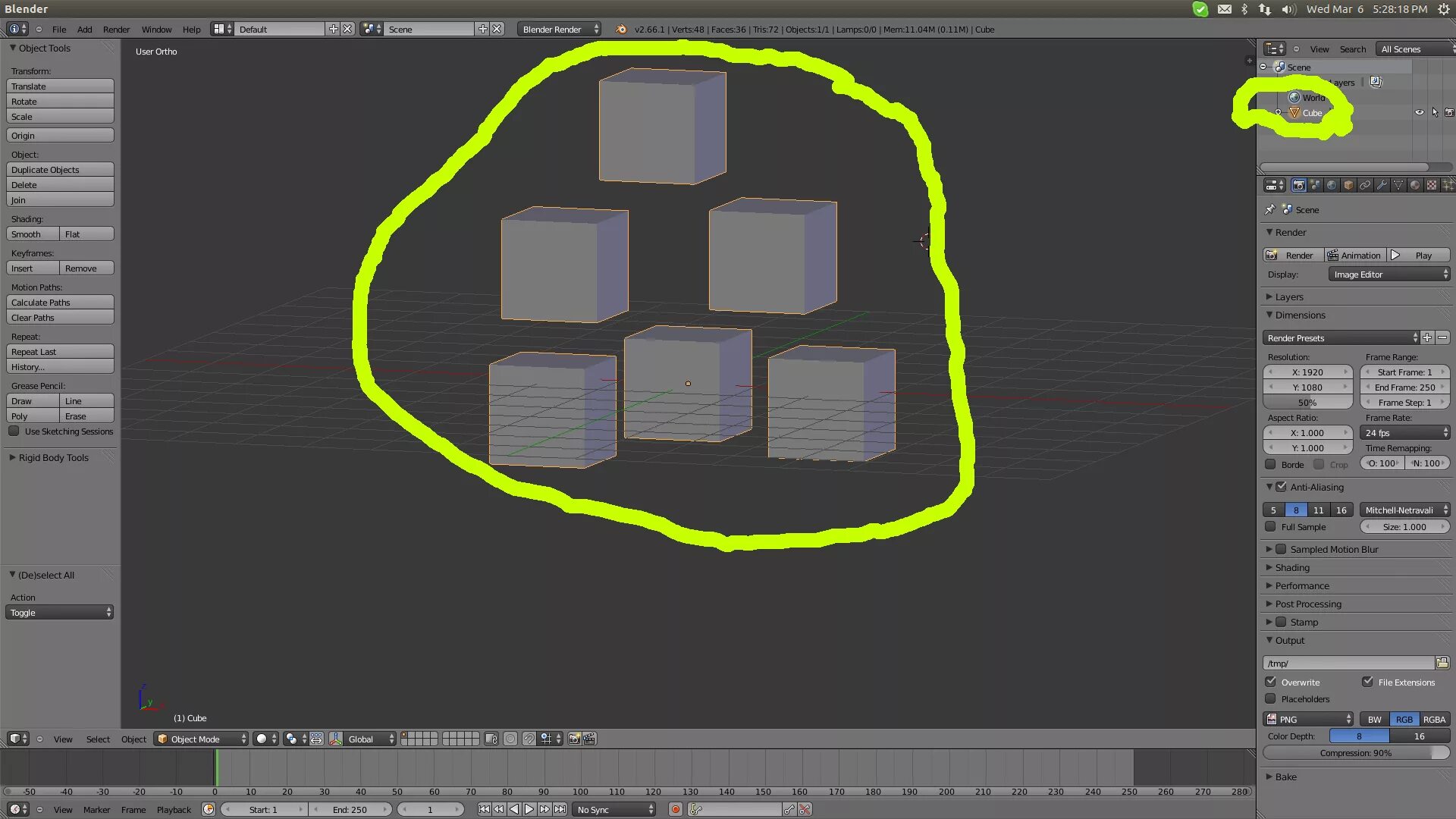Open the 24 fps frame rate dropdown
The width and height of the screenshot is (1456, 819).
coord(1405,432)
